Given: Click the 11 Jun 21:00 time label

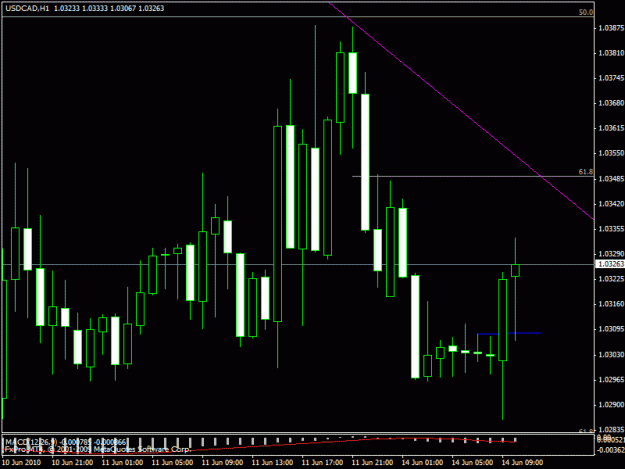Looking at the screenshot, I should [x=372, y=463].
